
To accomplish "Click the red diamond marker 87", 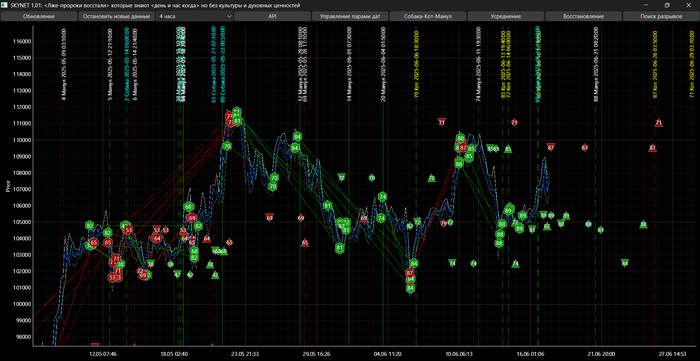I will click(x=585, y=147).
